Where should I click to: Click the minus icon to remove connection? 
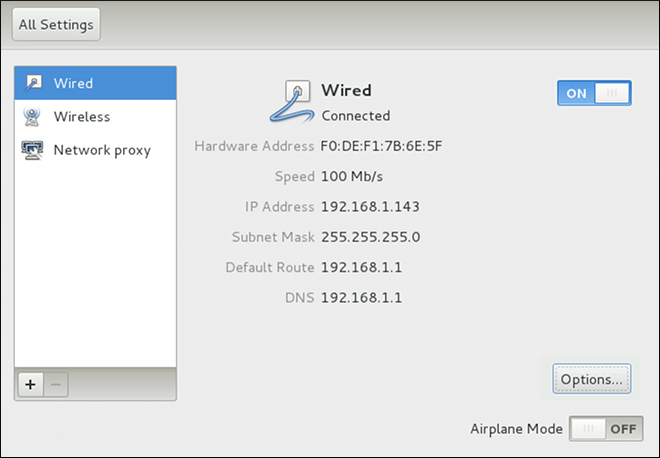click(x=56, y=384)
